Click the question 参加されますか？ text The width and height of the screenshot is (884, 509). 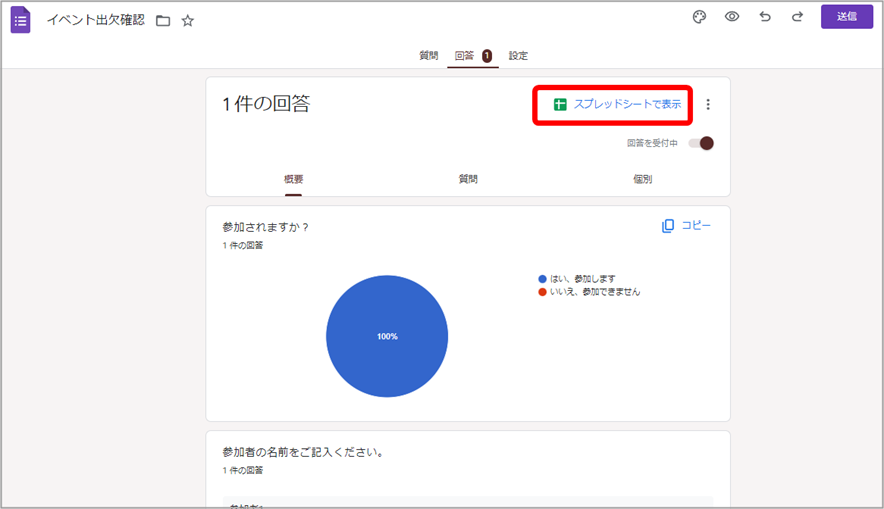266,227
